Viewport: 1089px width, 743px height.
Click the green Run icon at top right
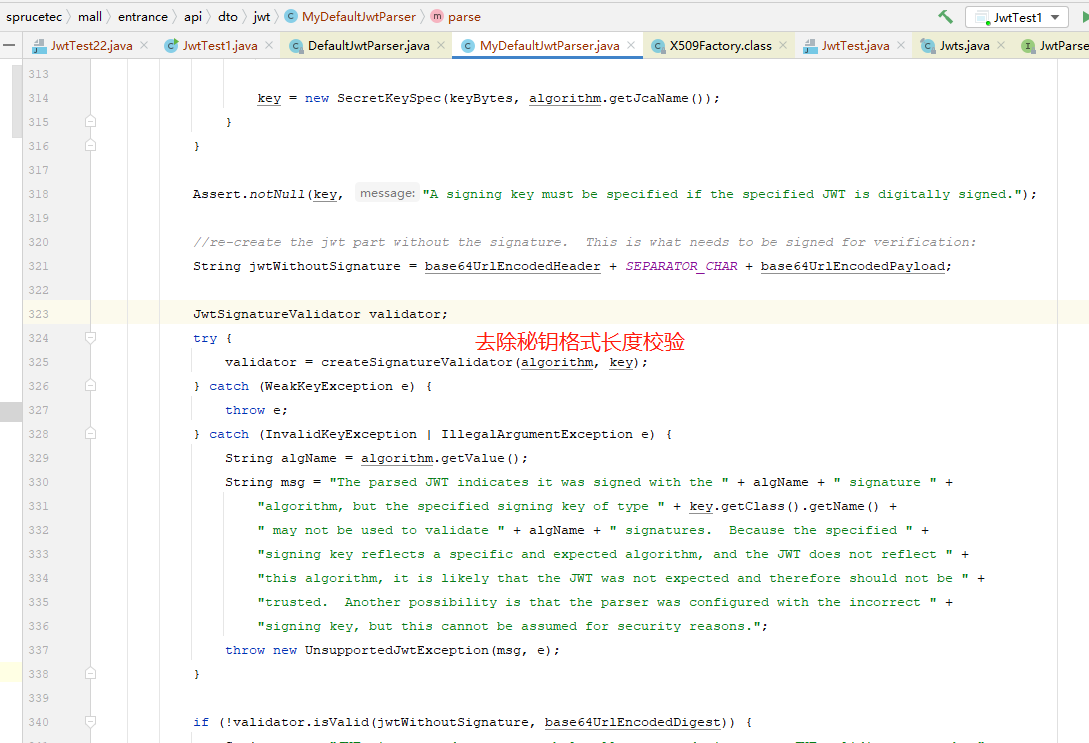coord(1085,16)
